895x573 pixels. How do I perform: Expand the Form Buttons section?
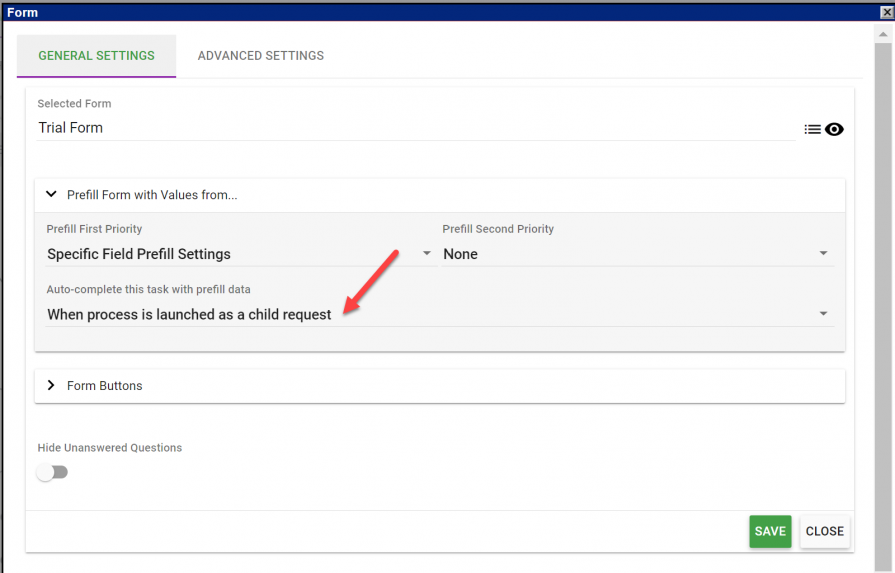(52, 385)
